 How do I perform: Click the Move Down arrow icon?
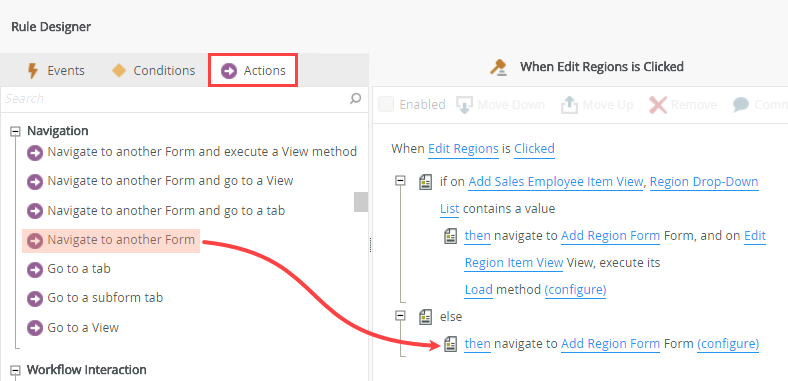click(464, 105)
